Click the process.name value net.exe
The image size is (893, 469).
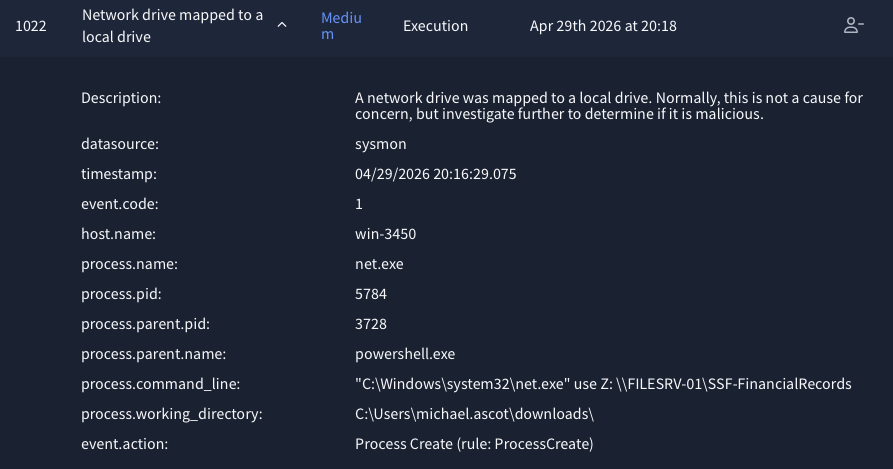click(x=379, y=264)
